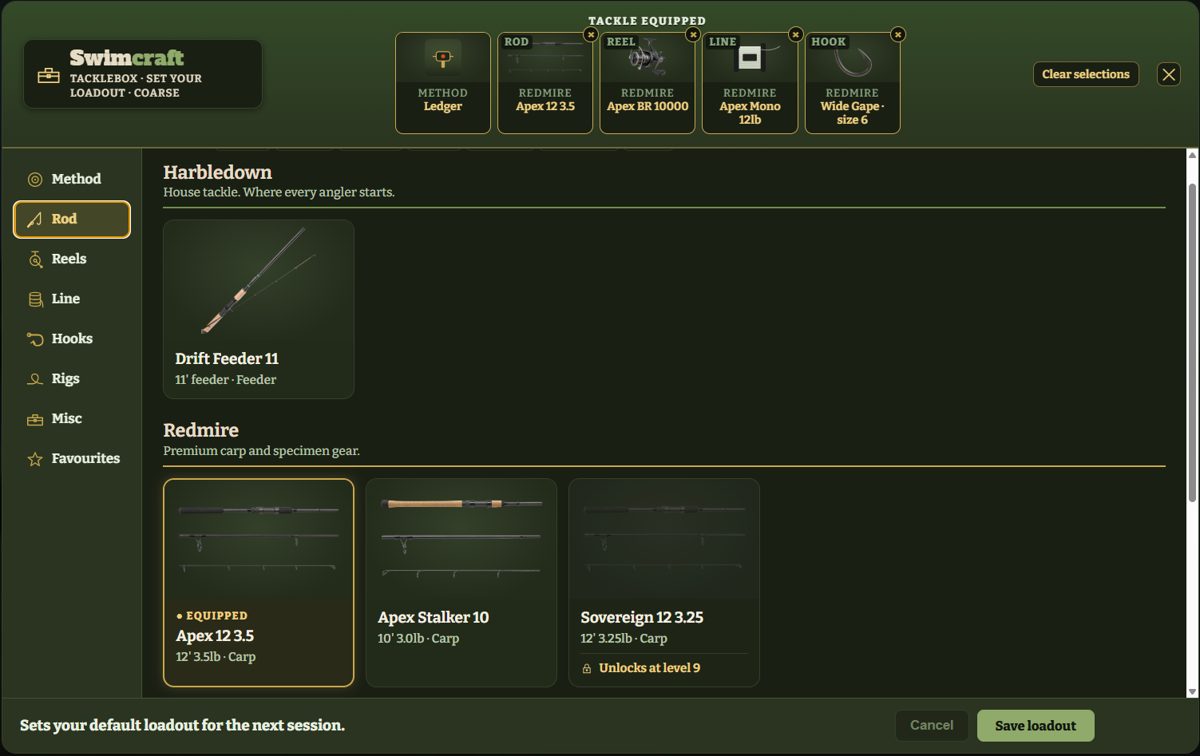Image resolution: width=1200 pixels, height=756 pixels.
Task: Open the Method category
Action: pyautogui.click(x=72, y=179)
